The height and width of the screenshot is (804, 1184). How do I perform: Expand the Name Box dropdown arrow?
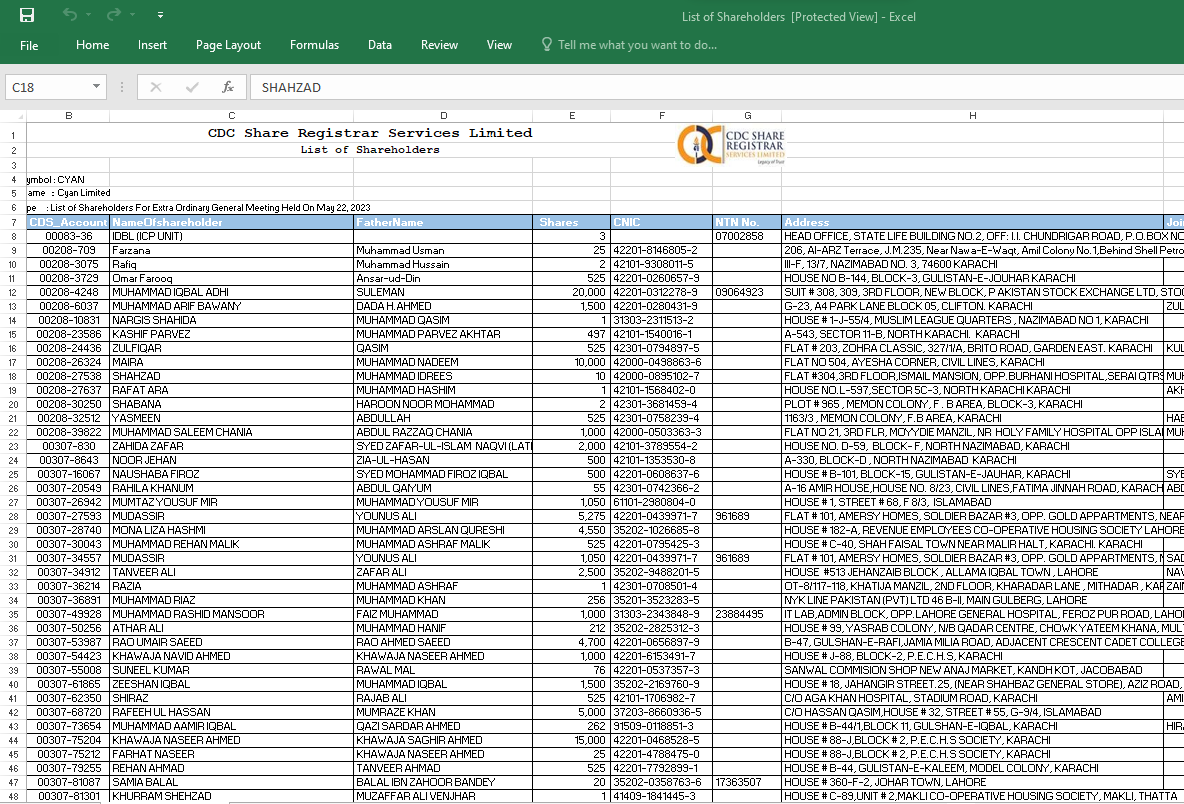97,87
